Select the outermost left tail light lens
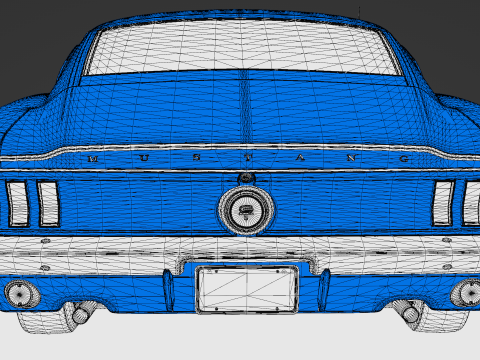The width and height of the screenshot is (480, 360). point(17,204)
